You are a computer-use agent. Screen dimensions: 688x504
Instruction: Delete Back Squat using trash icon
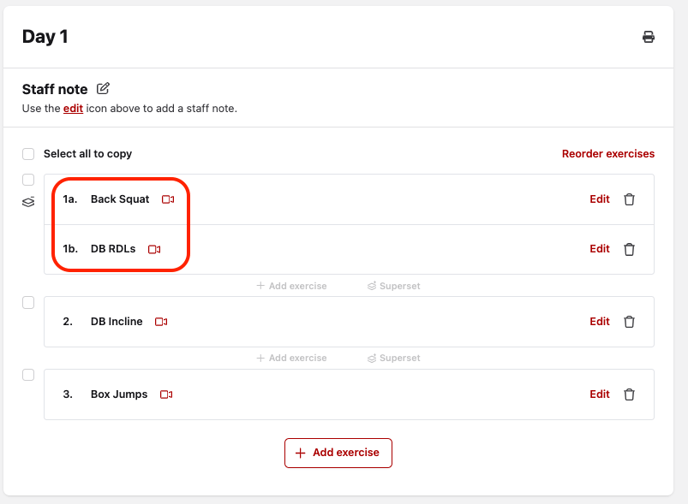(629, 199)
